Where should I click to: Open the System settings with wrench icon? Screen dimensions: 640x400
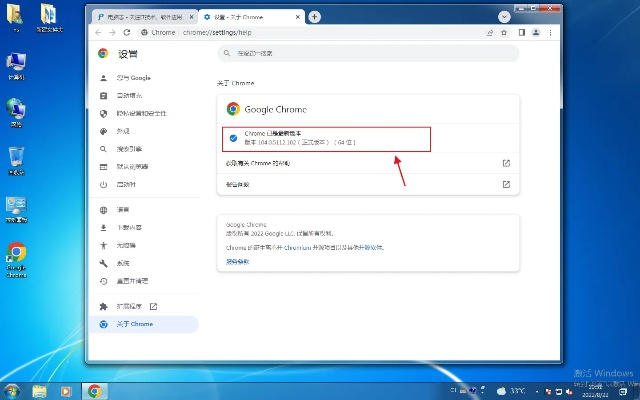pyautogui.click(x=123, y=263)
